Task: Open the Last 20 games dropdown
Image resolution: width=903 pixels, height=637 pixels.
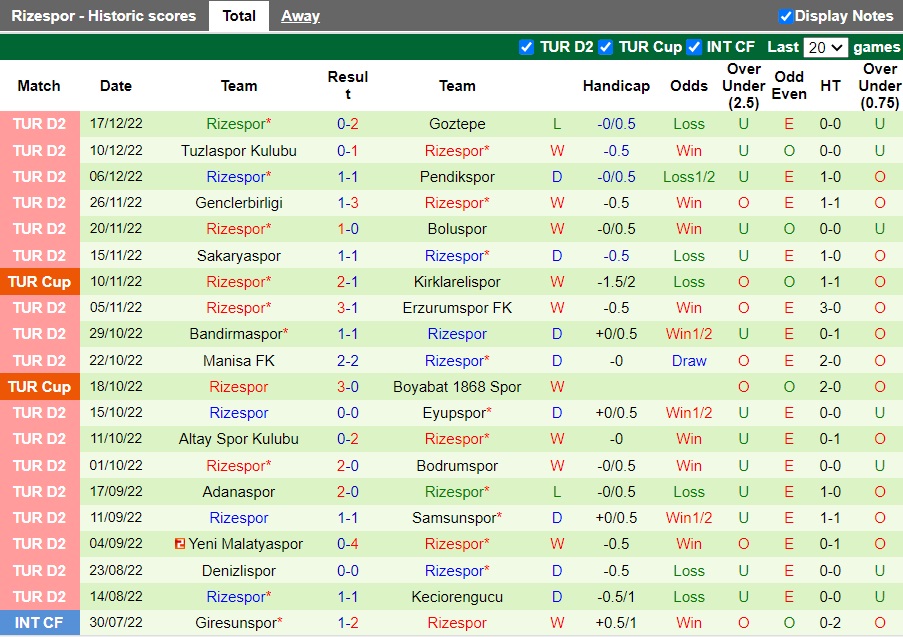Action: (825, 47)
